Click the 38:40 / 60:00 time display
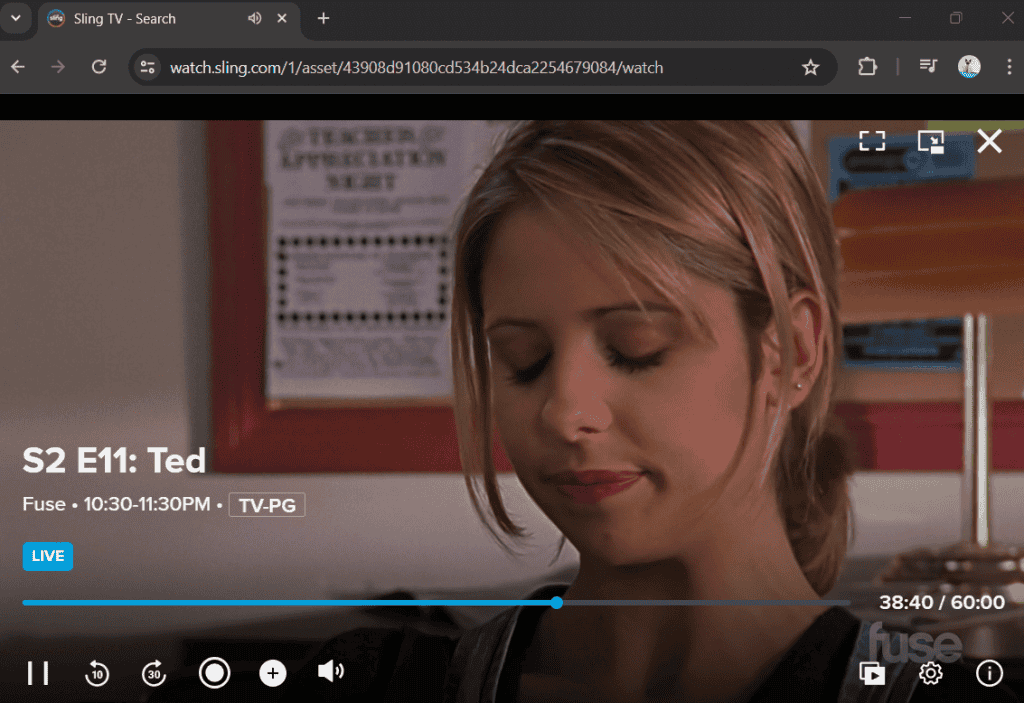 coord(942,602)
